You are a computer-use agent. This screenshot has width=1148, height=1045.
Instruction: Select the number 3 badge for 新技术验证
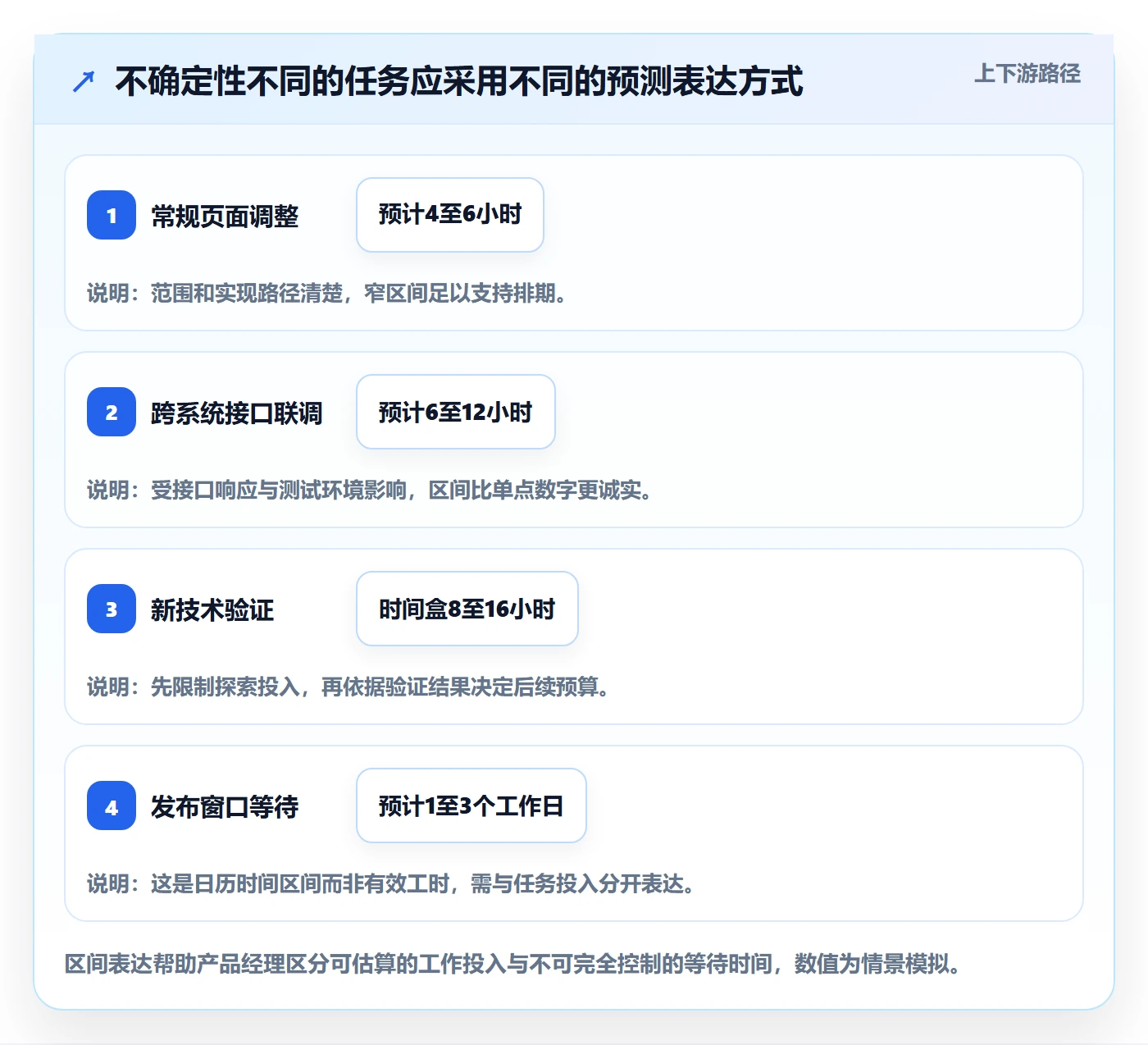click(112, 609)
